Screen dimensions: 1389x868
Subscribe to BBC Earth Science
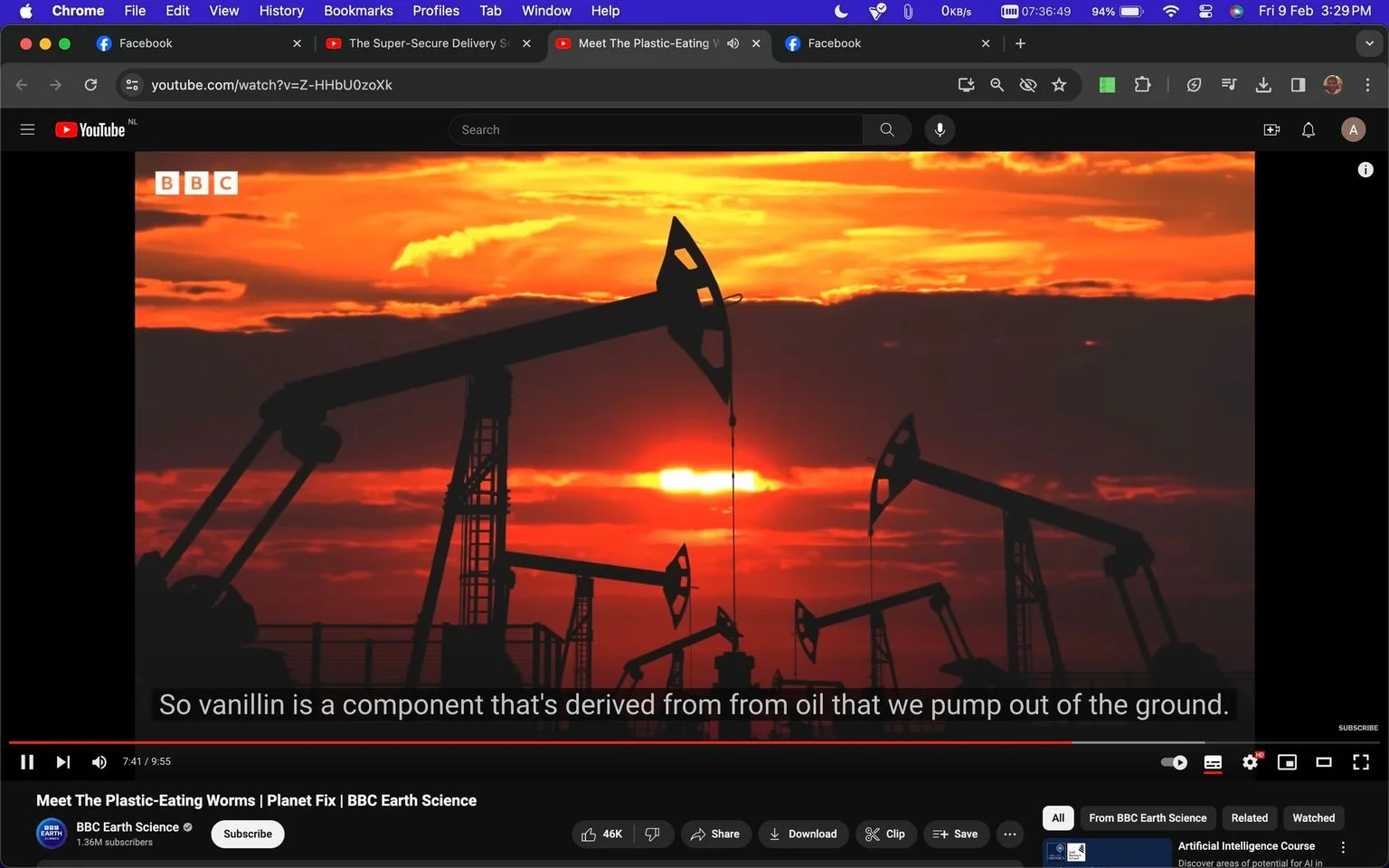pyautogui.click(x=248, y=834)
